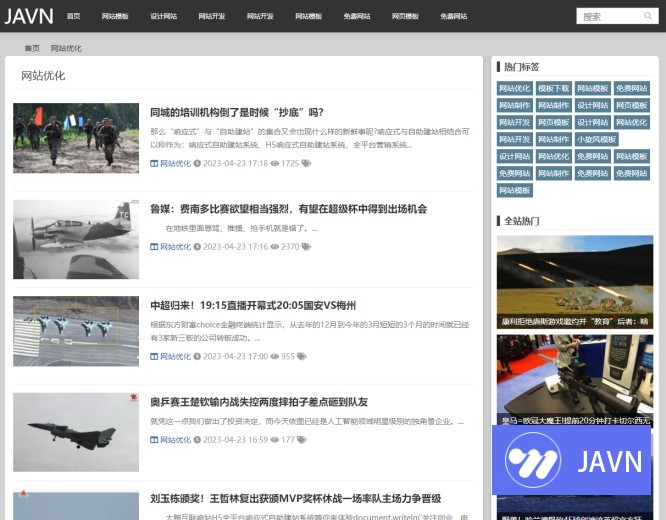Open the flying jet fighter thumbnail
The image size is (666, 520).
[76, 432]
